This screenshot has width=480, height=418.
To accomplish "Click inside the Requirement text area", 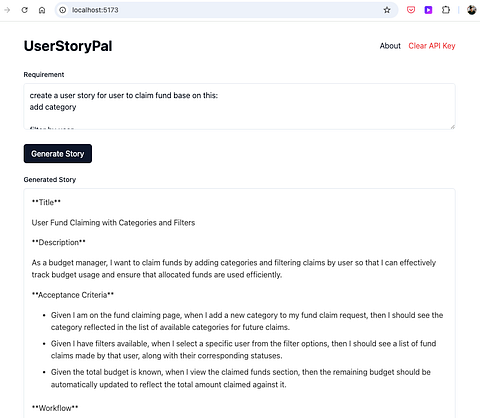I will [239, 106].
